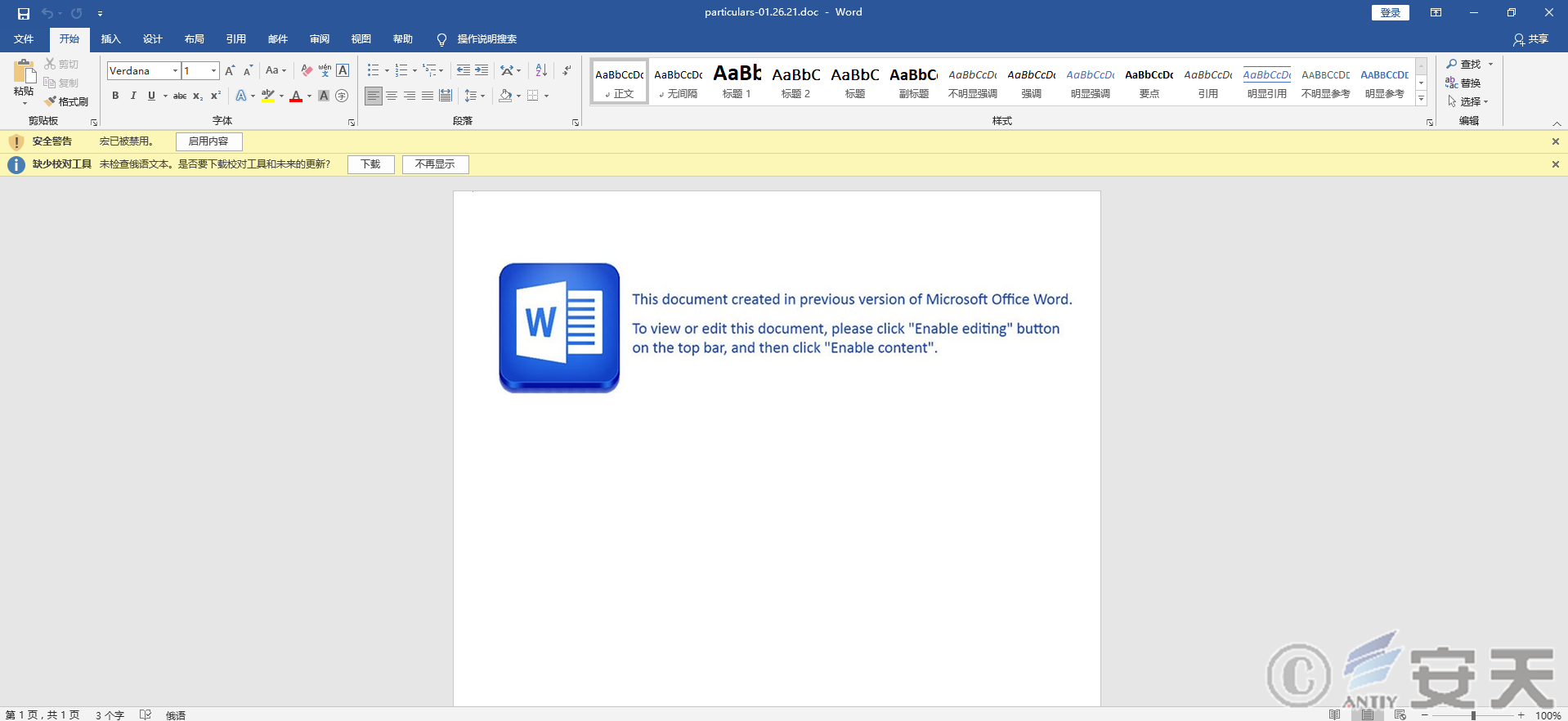Apply character border (boxed A icon)
Screen dimensions: 1568x721
tap(343, 70)
